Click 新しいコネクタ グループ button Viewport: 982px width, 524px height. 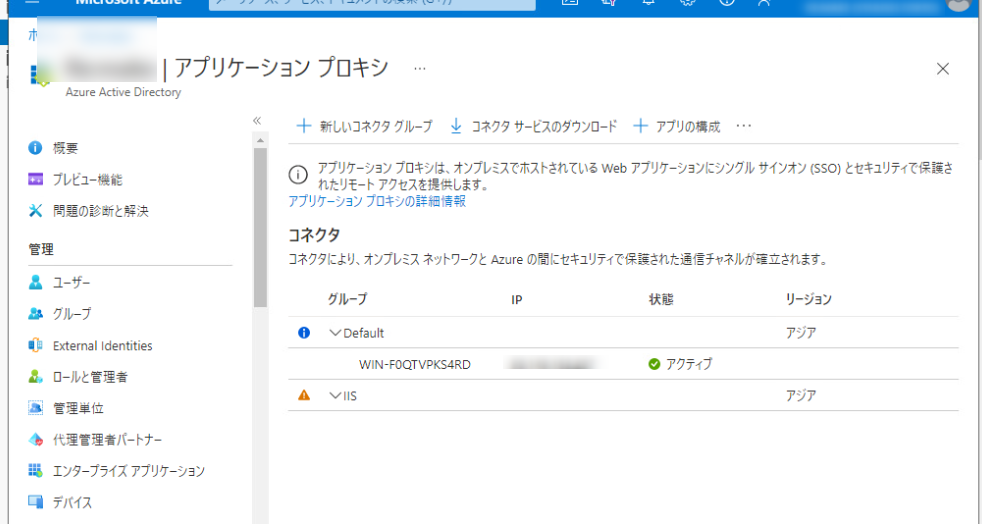365,126
